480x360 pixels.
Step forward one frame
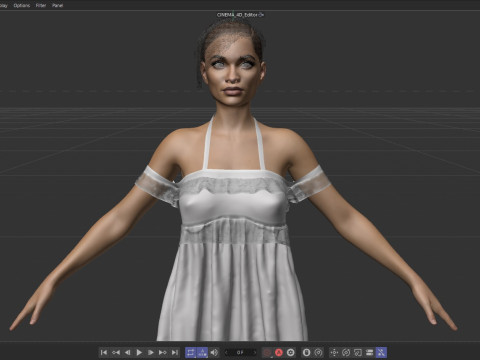click(x=151, y=352)
